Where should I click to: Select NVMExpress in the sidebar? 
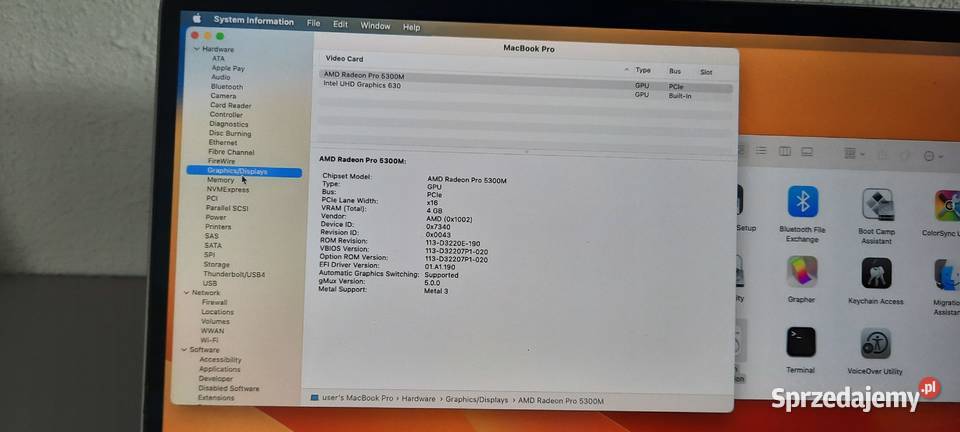tap(228, 190)
